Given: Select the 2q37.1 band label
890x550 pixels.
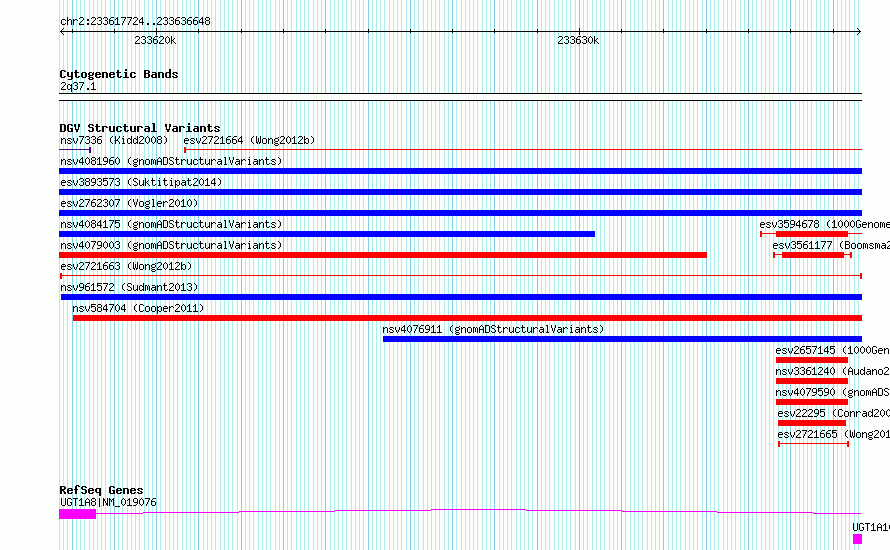Looking at the screenshot, I should point(78,86).
